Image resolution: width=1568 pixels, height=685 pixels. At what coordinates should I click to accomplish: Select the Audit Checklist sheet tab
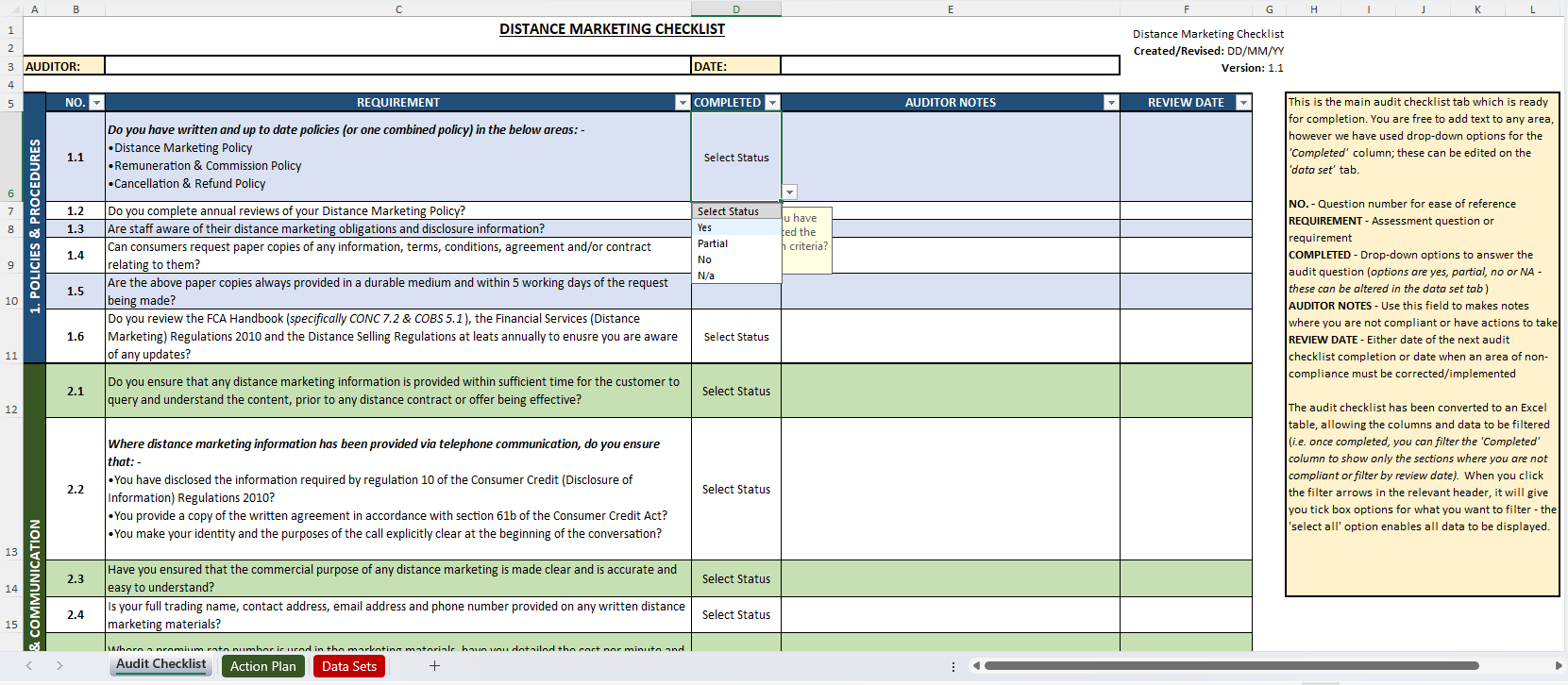[160, 664]
